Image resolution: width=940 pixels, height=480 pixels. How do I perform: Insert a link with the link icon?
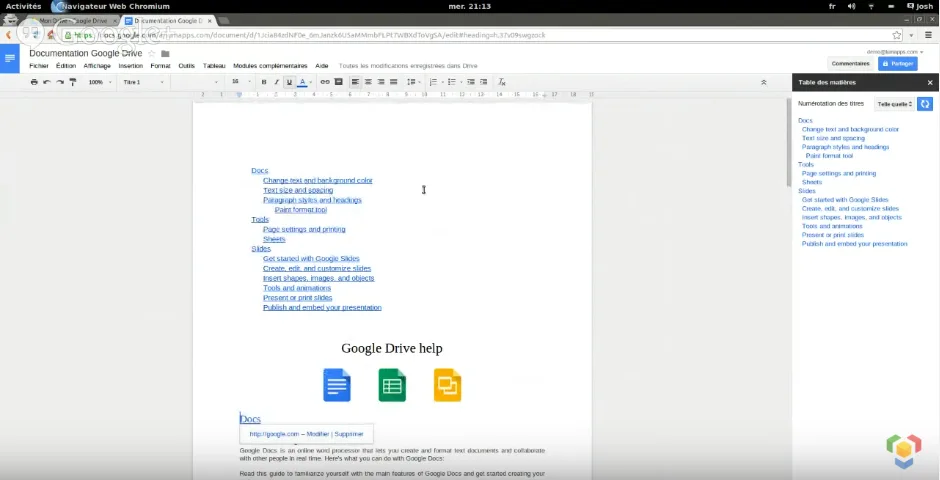(x=325, y=82)
